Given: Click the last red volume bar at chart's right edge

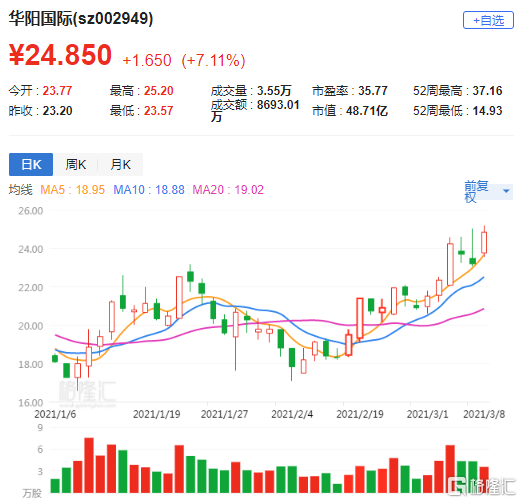Looking at the screenshot, I should coord(484,480).
